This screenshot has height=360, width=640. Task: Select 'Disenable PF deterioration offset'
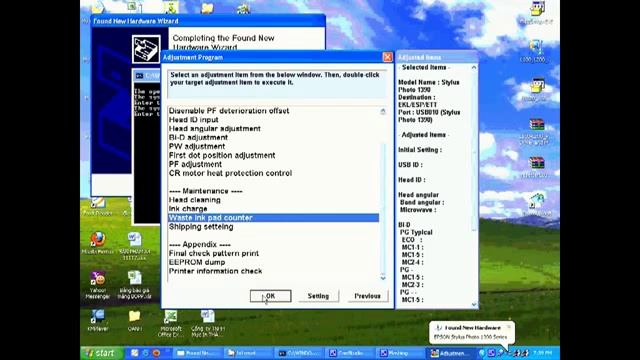(229, 111)
